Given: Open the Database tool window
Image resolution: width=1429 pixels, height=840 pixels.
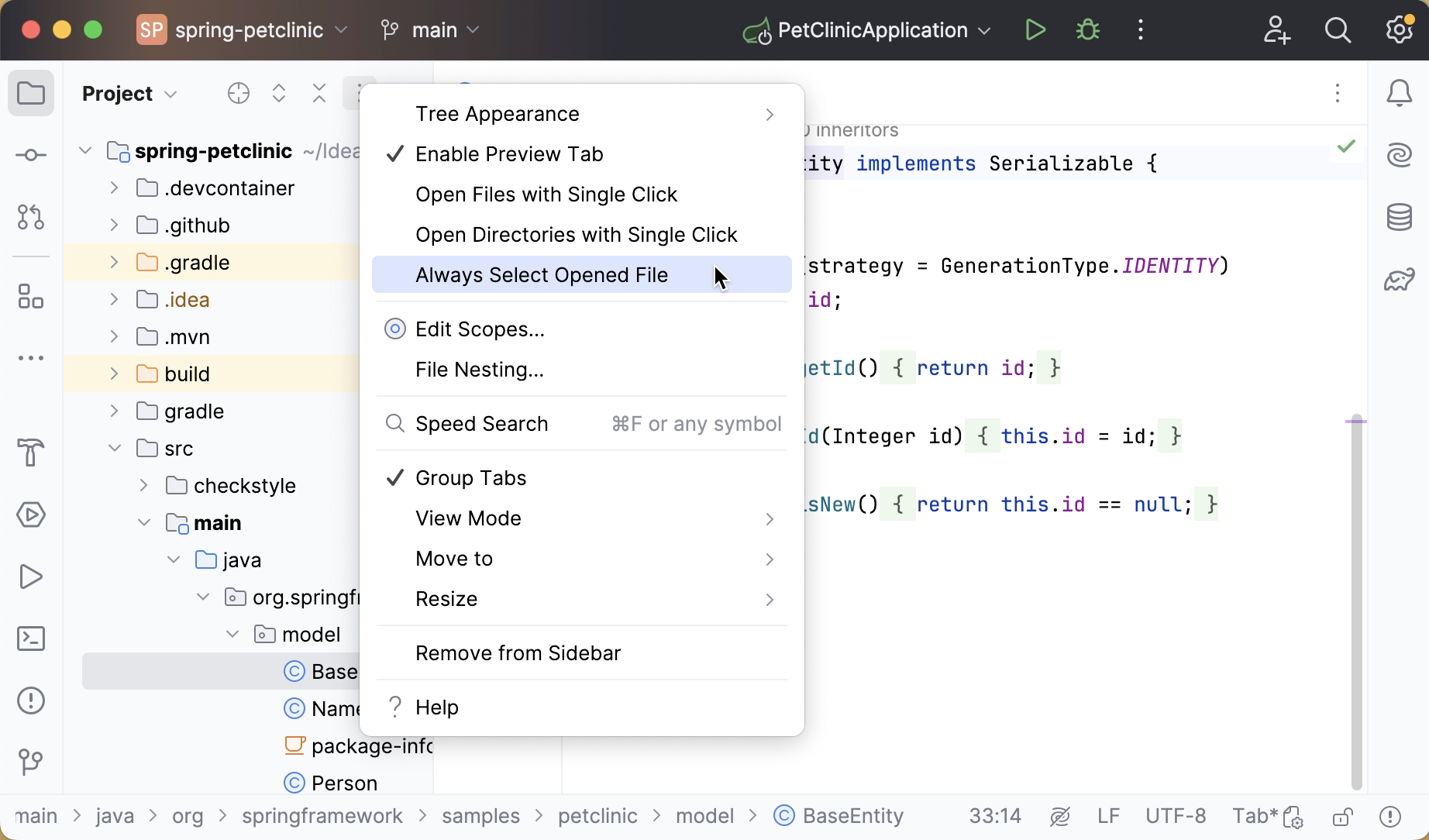Looking at the screenshot, I should 1400,217.
